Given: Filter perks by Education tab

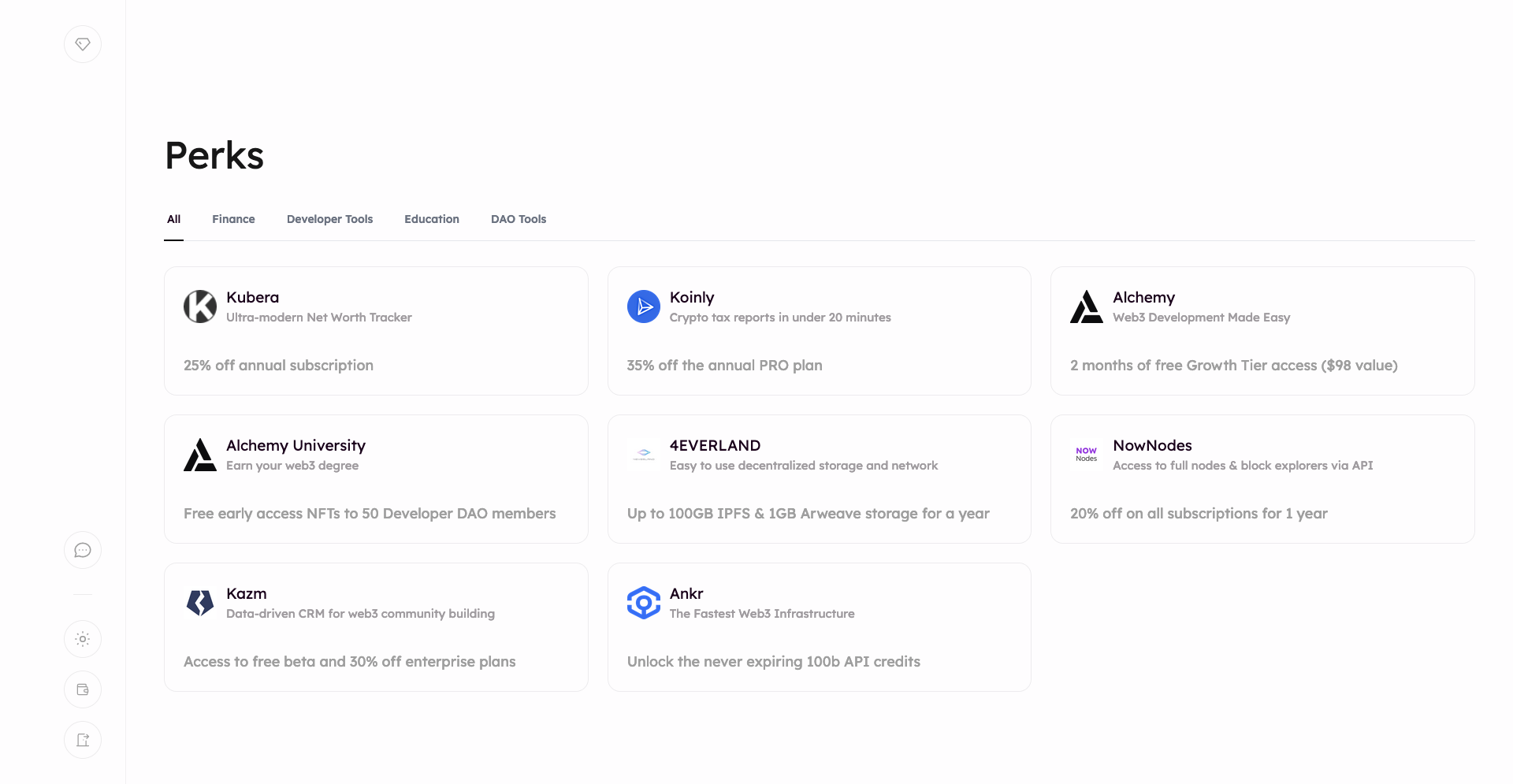Looking at the screenshot, I should (432, 219).
